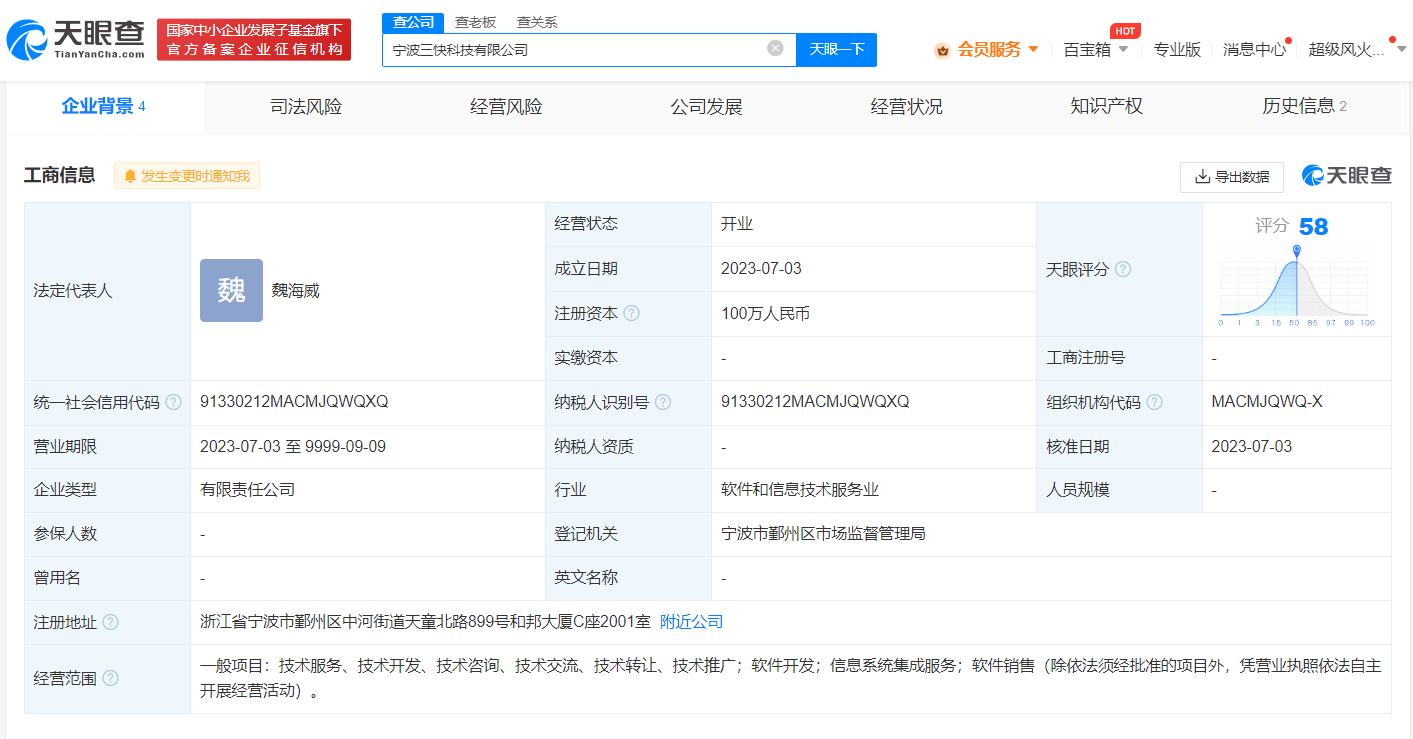Click the TianYanCha logo in the header
This screenshot has height=739, width=1413.
[x=75, y=39]
